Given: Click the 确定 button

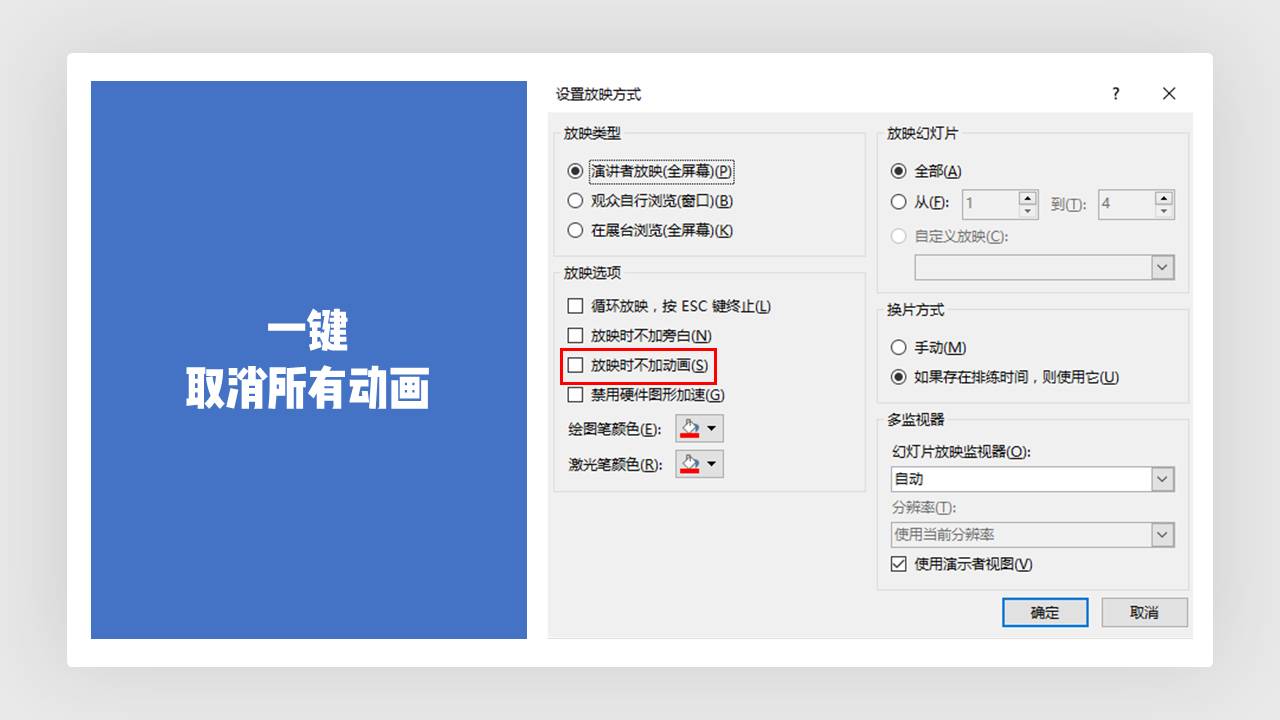Looking at the screenshot, I should tap(1045, 613).
